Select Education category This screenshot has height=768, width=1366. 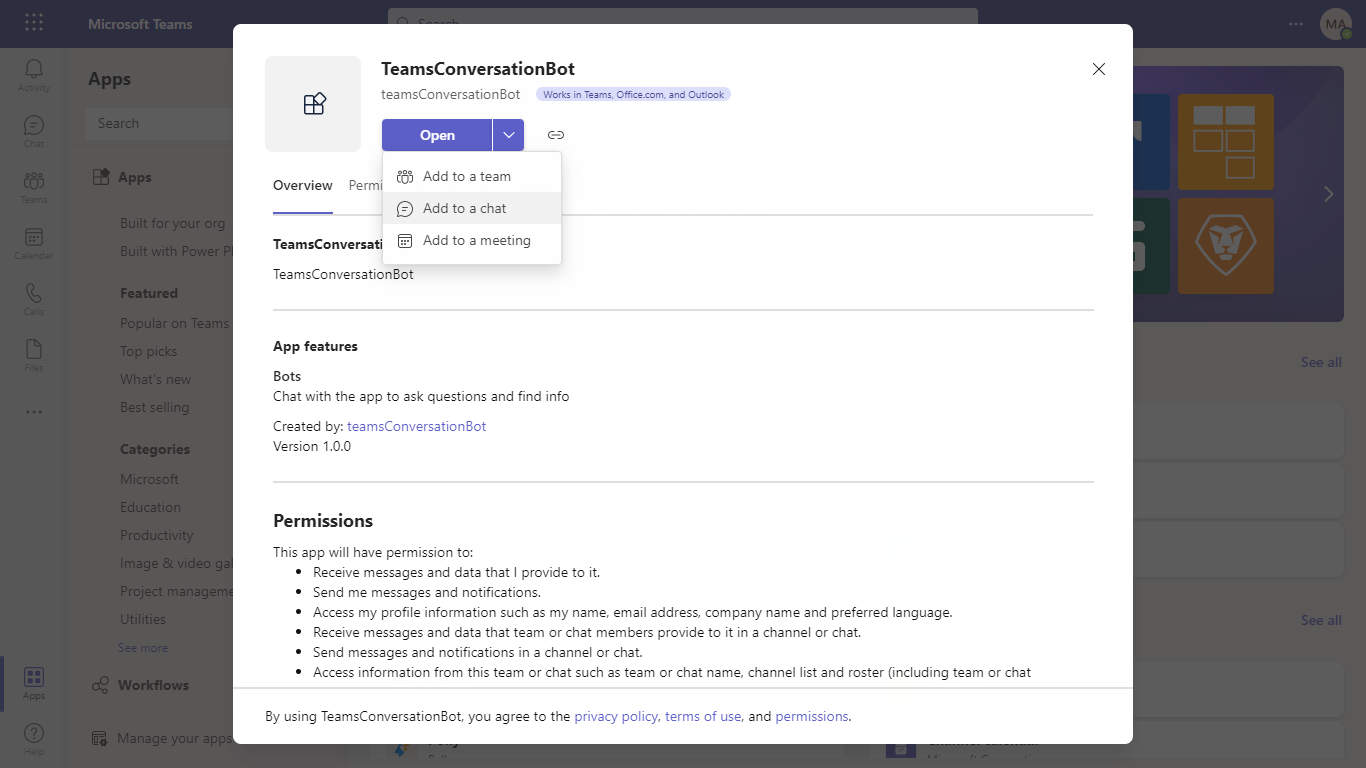[150, 507]
